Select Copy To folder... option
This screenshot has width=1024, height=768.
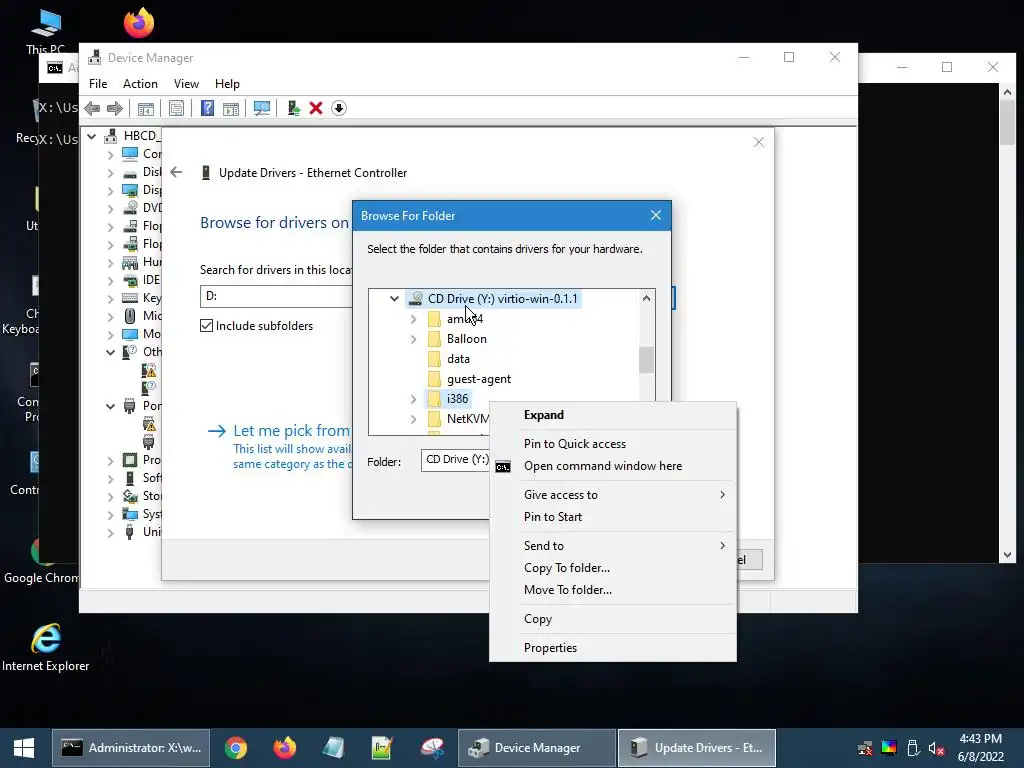613,568
